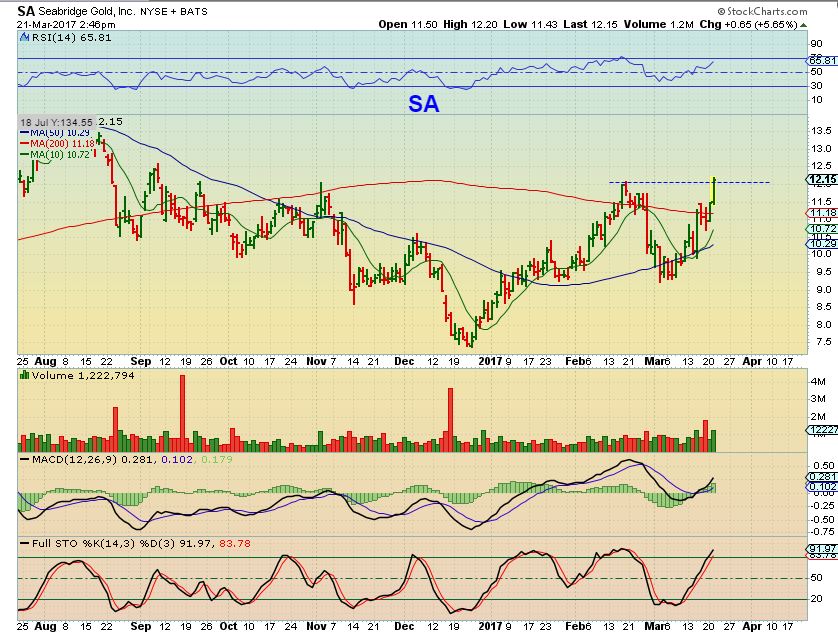Click 'Nov' on the price chart date axis
Viewport: 838px width, 636px height.
[316, 361]
